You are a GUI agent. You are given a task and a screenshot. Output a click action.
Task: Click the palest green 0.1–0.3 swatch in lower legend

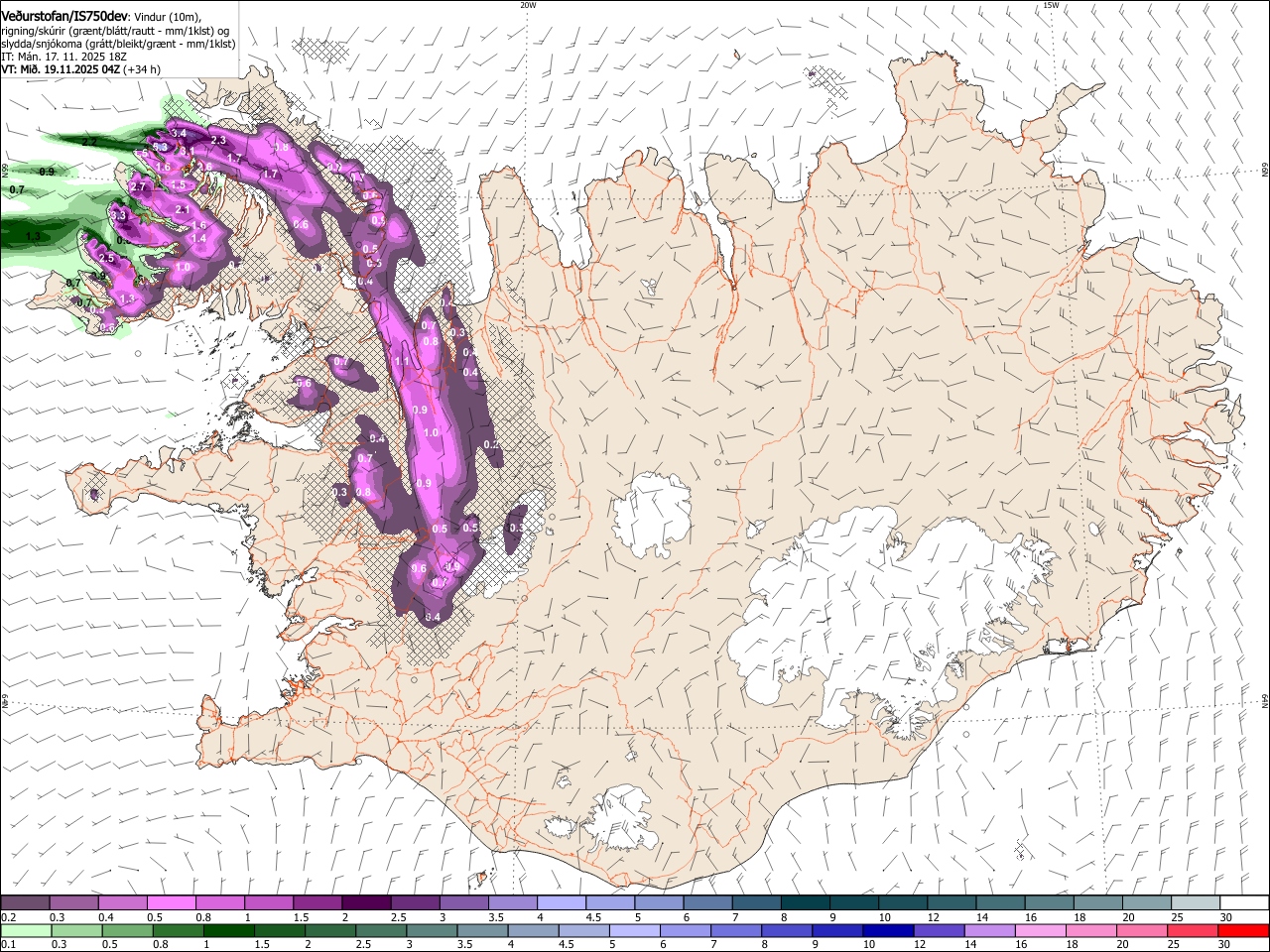click(26, 930)
